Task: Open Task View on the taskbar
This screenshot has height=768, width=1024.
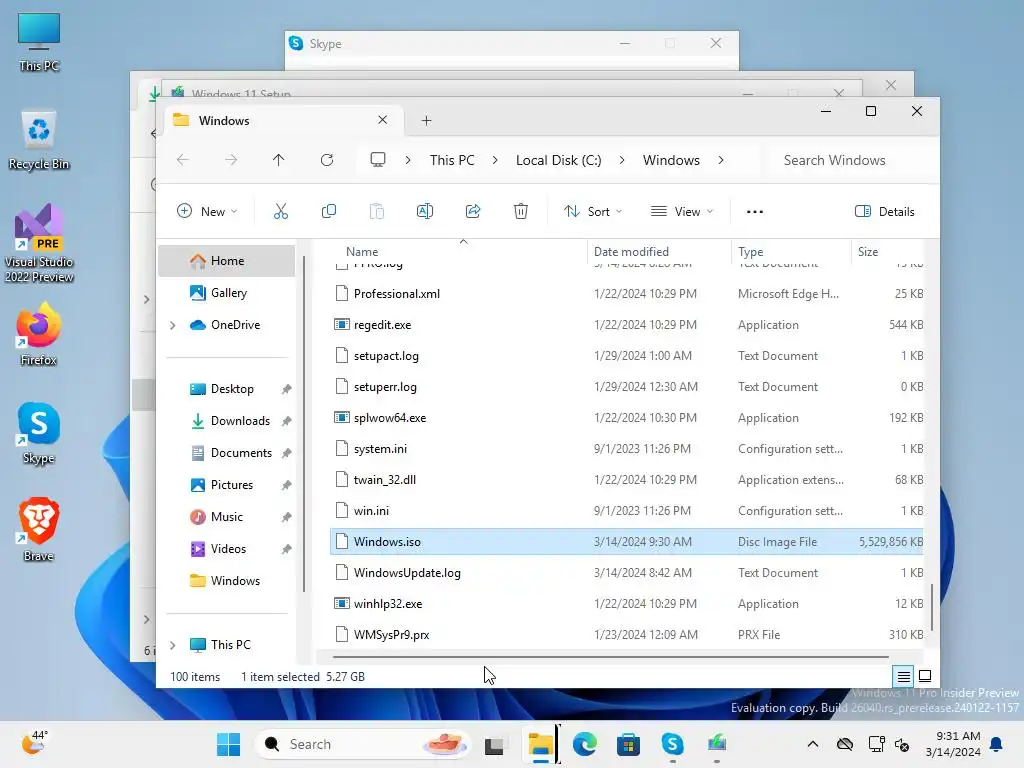Action: (494, 744)
